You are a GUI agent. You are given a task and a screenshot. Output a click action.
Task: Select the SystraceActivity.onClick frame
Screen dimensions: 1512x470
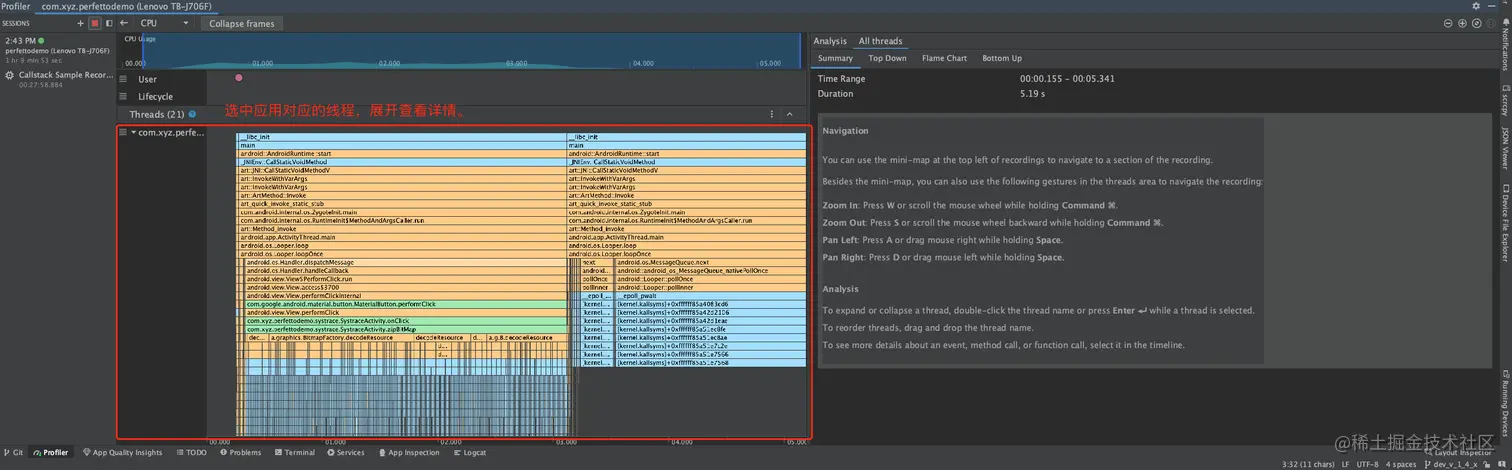407,321
